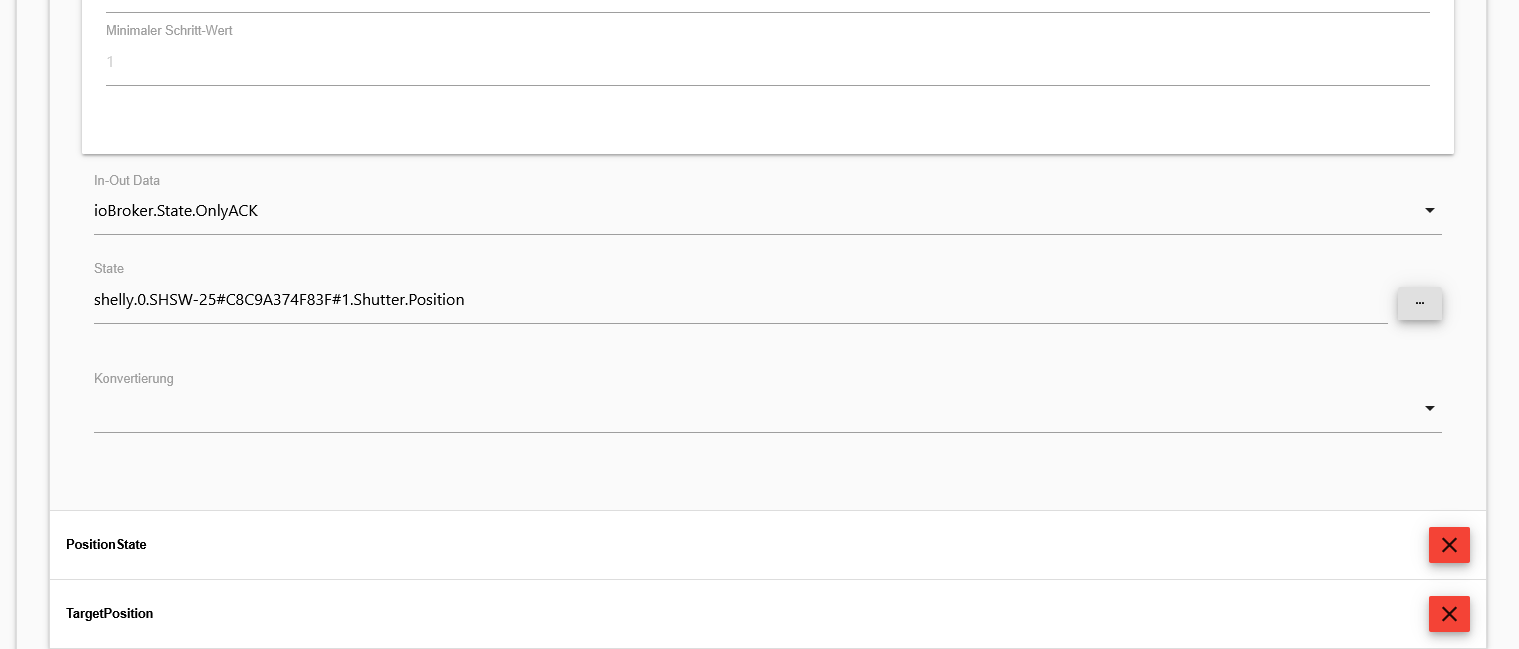The image size is (1519, 649).
Task: Click the "PositionState" title text
Action: point(106,545)
